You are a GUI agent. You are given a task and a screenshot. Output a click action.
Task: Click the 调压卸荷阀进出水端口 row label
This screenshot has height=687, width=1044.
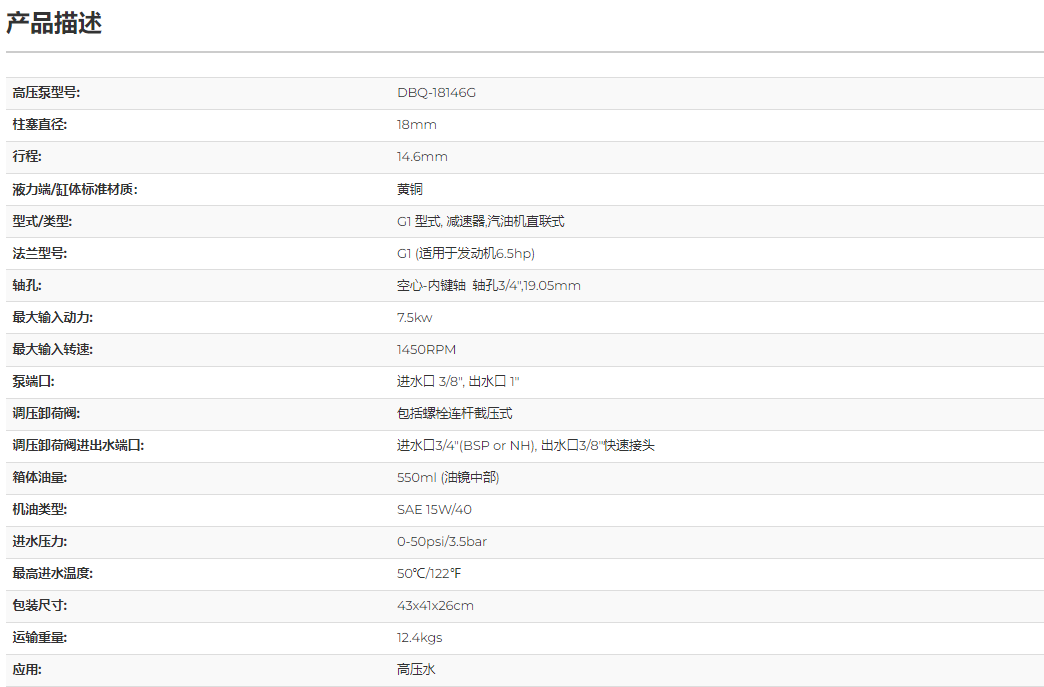[78, 446]
